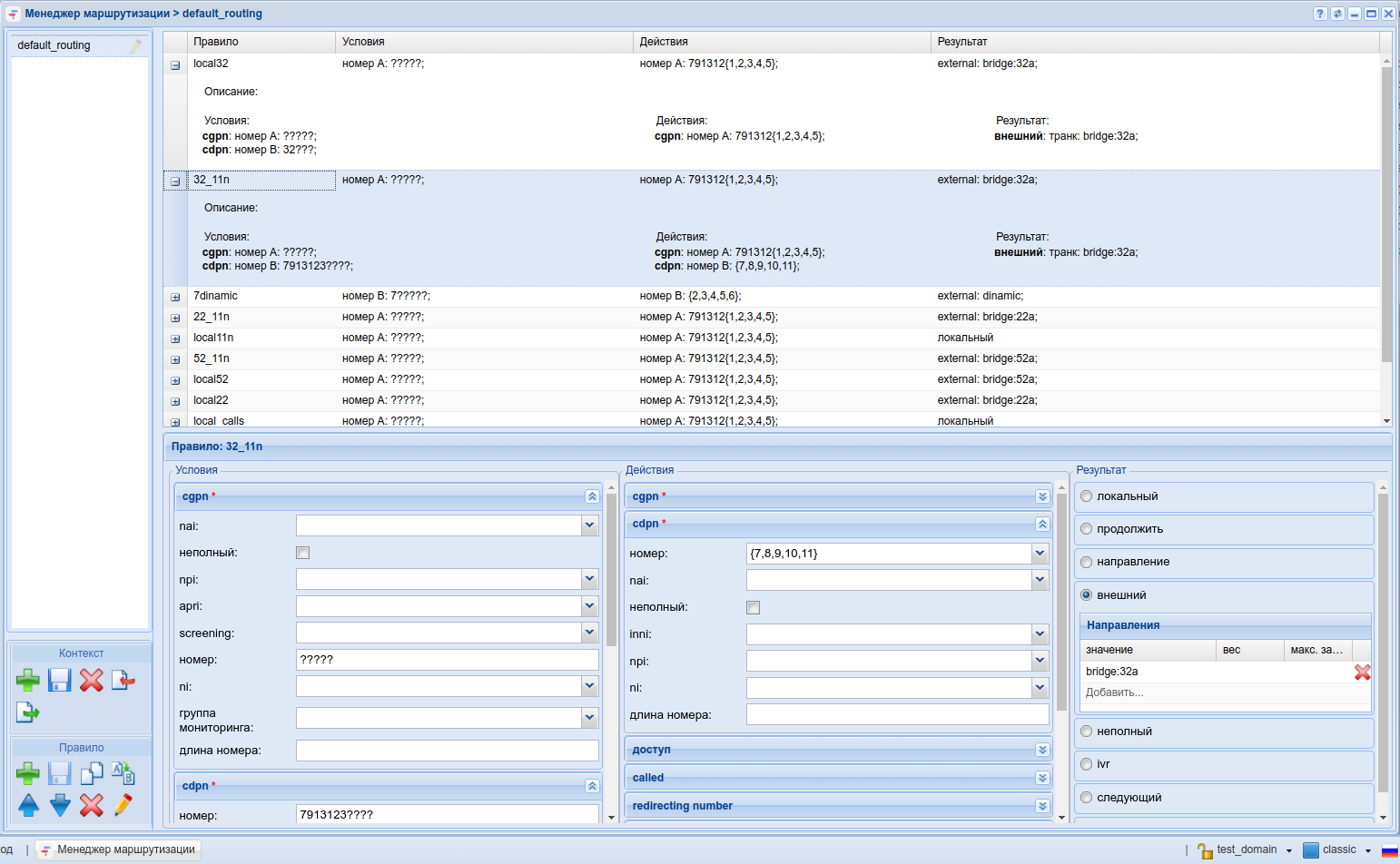1400x864 pixels.
Task: Move the rule down with blue arrow
Action: (60, 805)
